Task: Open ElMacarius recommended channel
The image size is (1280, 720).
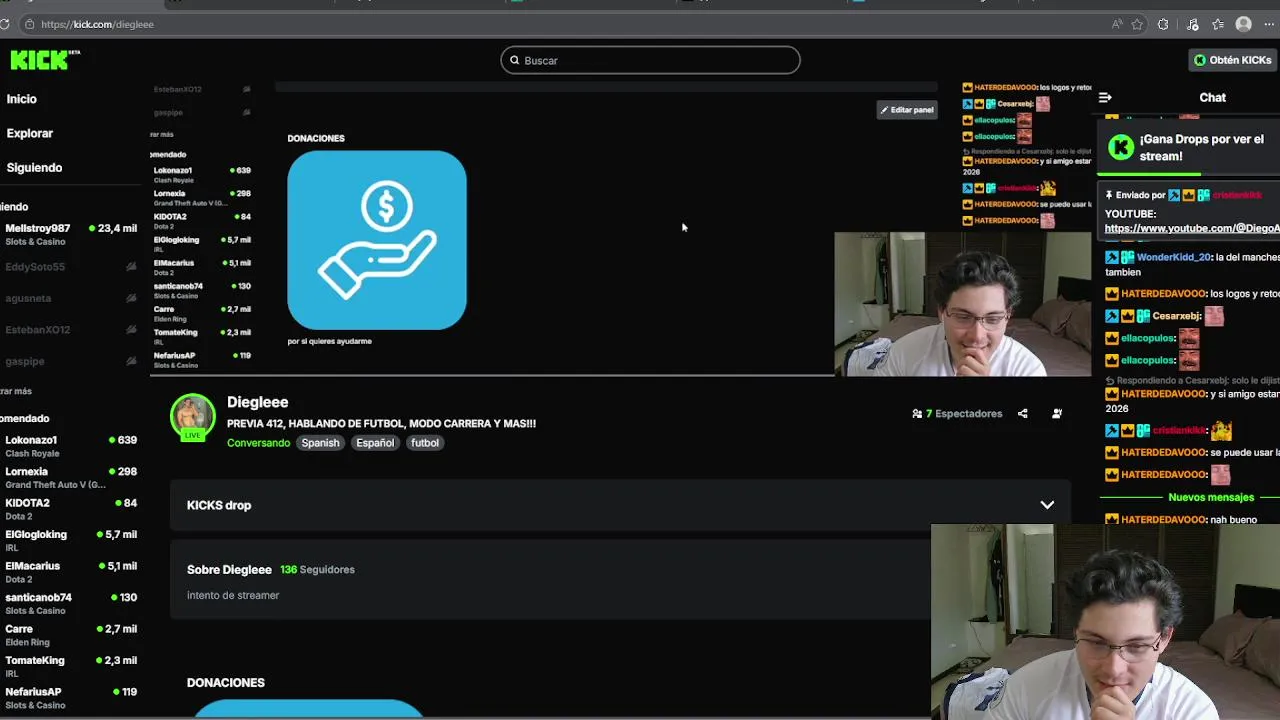Action: point(70,572)
